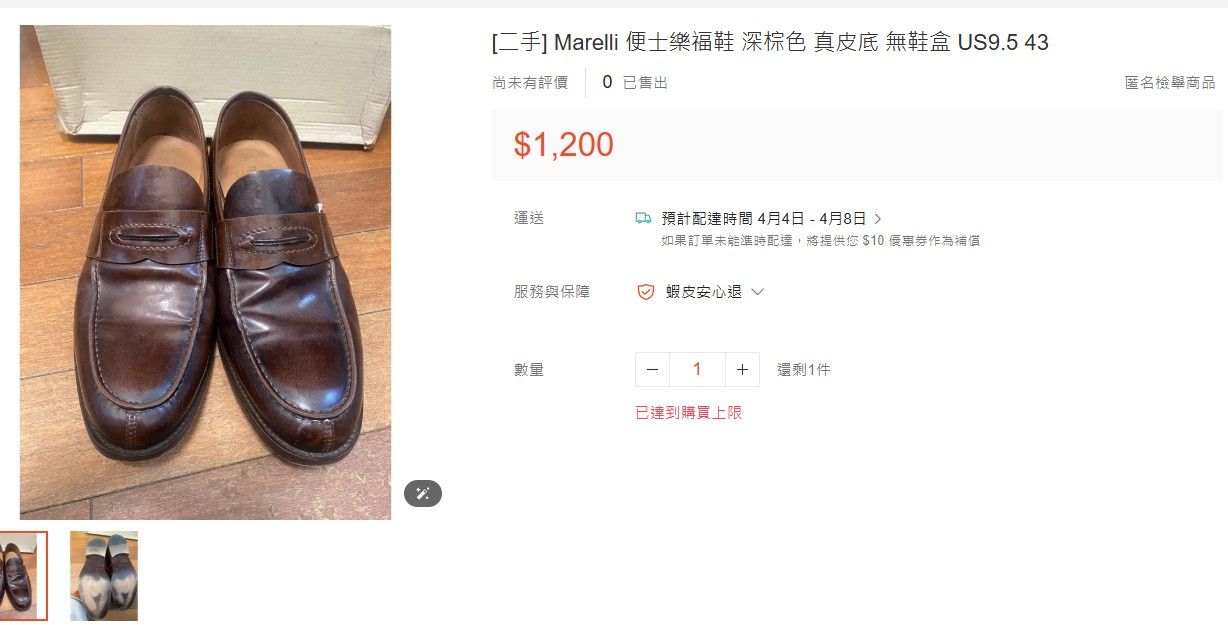The height and width of the screenshot is (625, 1228).
Task: Click the 還剩1件 stock remaining text
Action: tap(804, 370)
